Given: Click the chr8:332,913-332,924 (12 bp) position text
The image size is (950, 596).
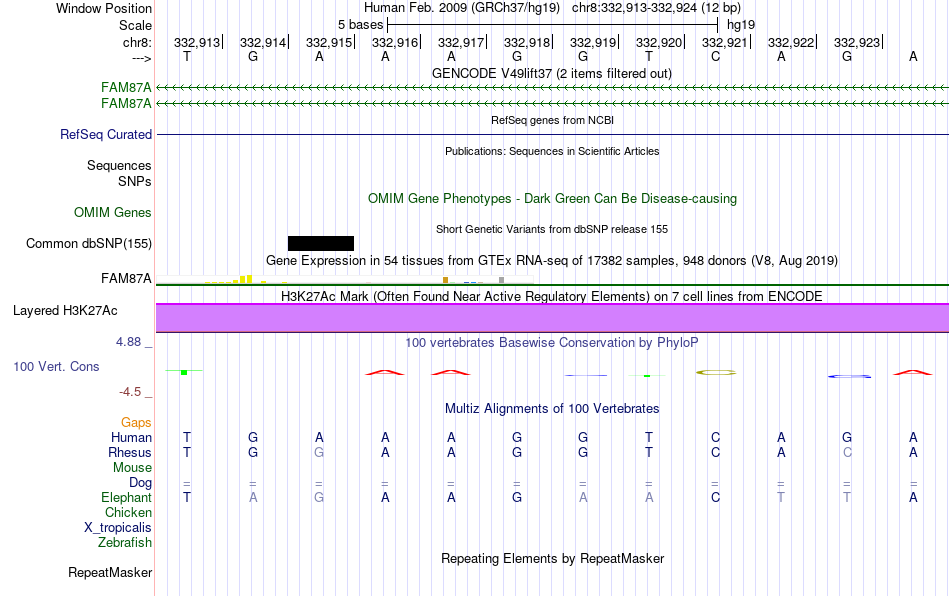Looking at the screenshot, I should point(656,8).
